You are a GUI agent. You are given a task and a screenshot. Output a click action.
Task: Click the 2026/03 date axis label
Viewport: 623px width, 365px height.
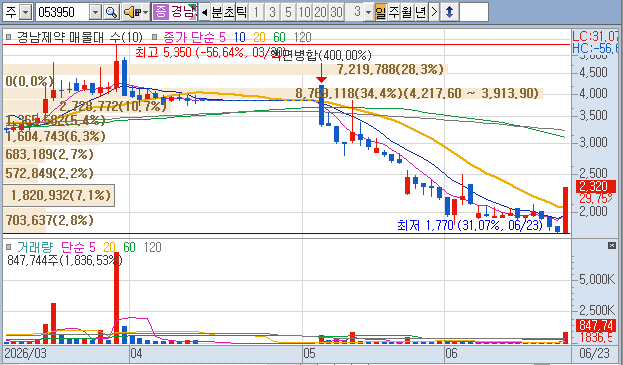click(x=25, y=353)
